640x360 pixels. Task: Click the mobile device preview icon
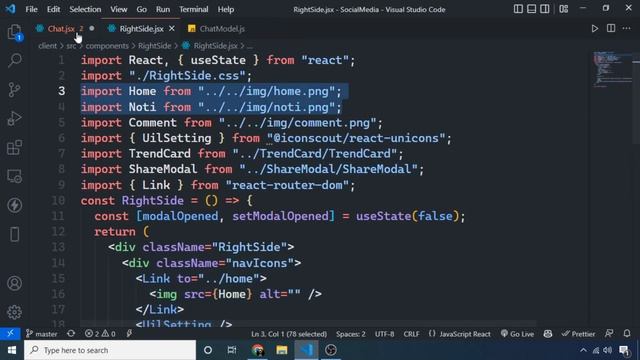pos(14,234)
